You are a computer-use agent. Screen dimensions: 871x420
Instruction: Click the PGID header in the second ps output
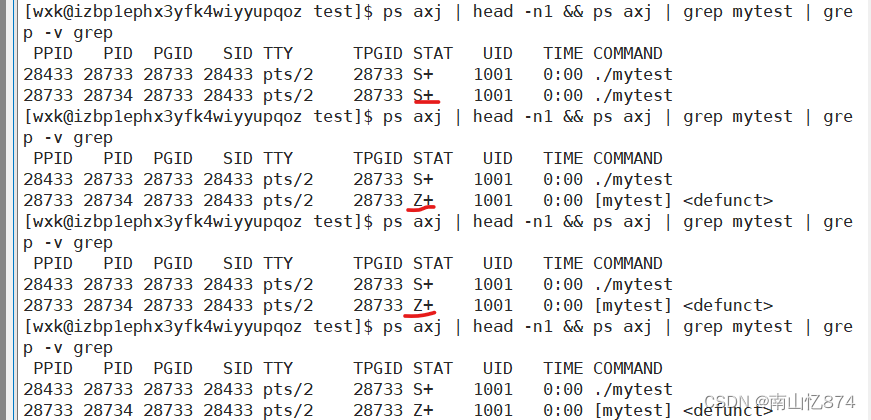tap(173, 159)
